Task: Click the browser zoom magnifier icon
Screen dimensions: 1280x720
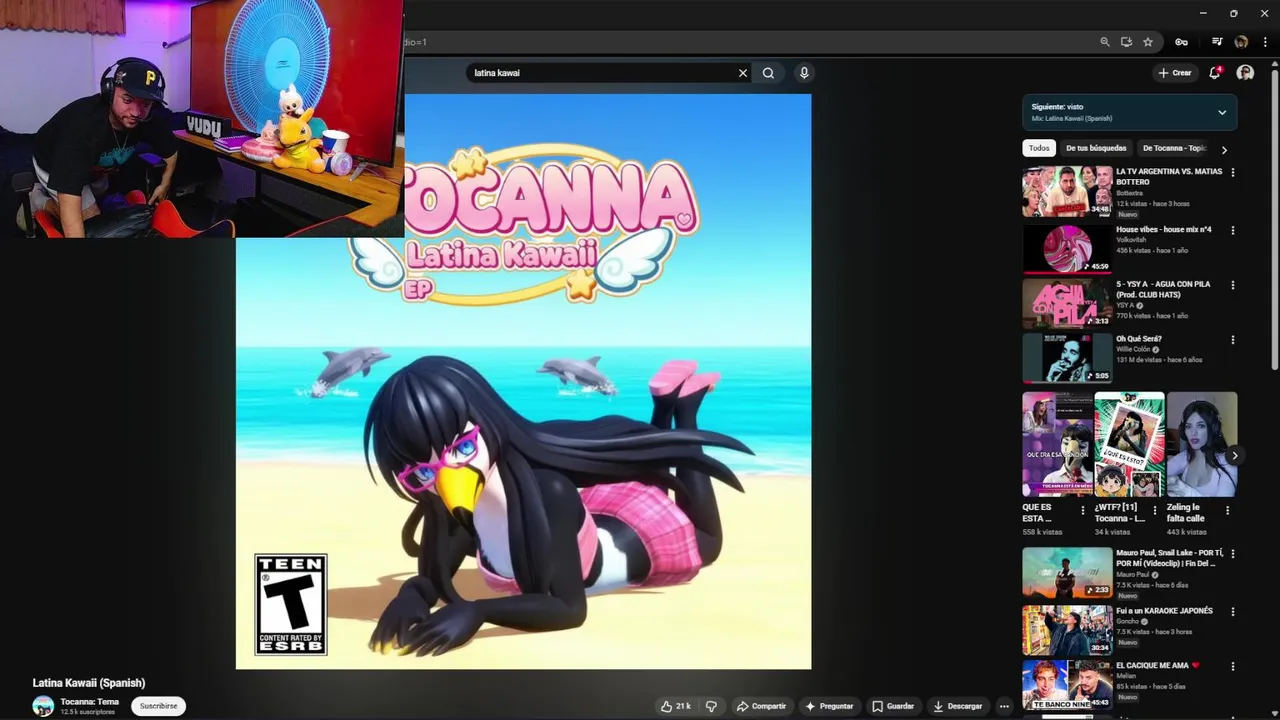Action: (1105, 42)
